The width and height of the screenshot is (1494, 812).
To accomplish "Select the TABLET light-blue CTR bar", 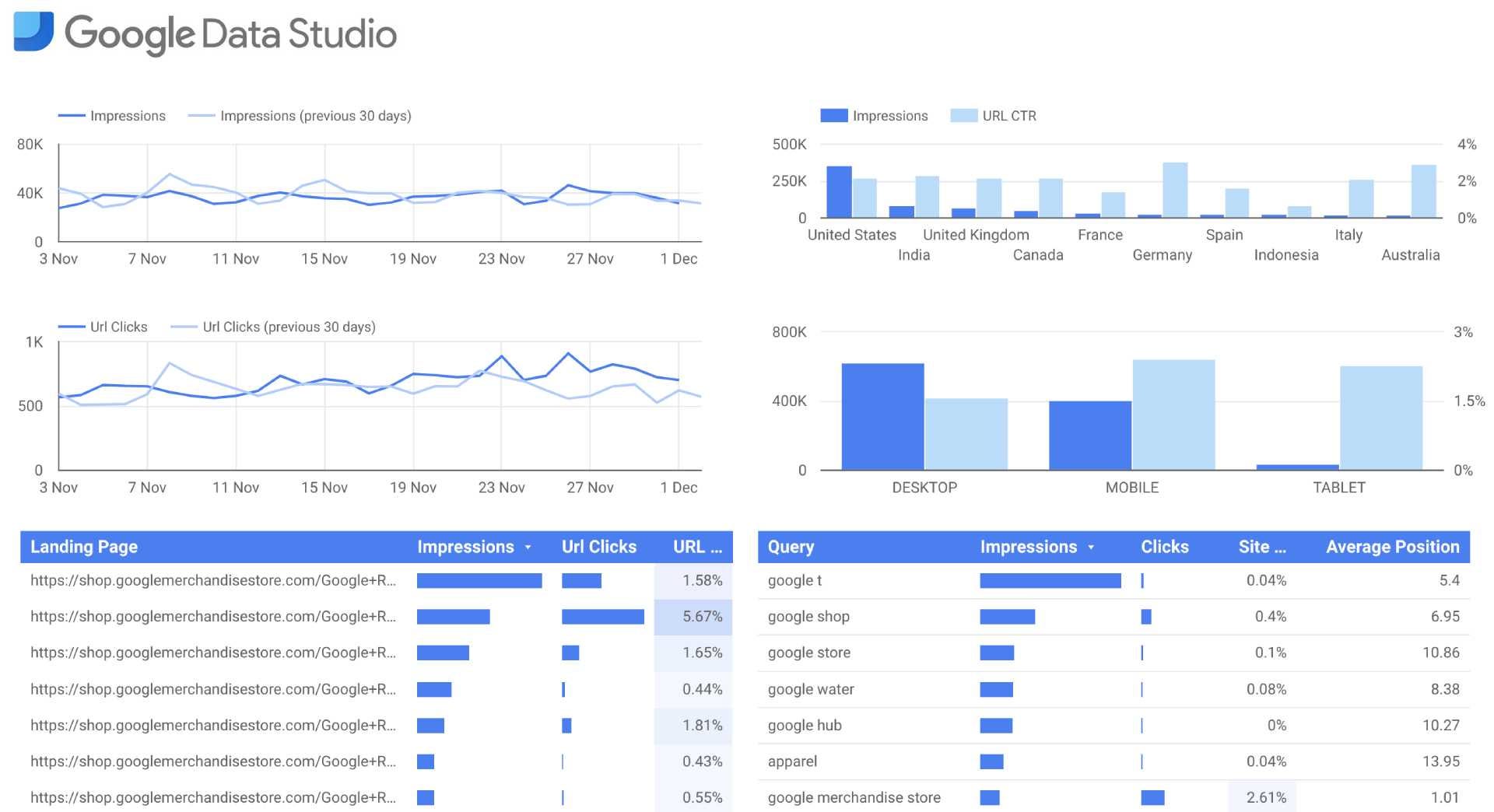I will [1380, 418].
